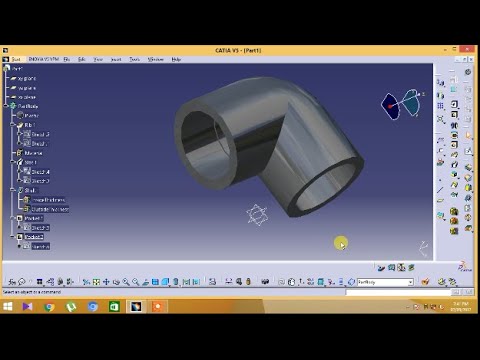480x360 pixels.
Task: Open the Tools menu
Action: pyautogui.click(x=135, y=59)
